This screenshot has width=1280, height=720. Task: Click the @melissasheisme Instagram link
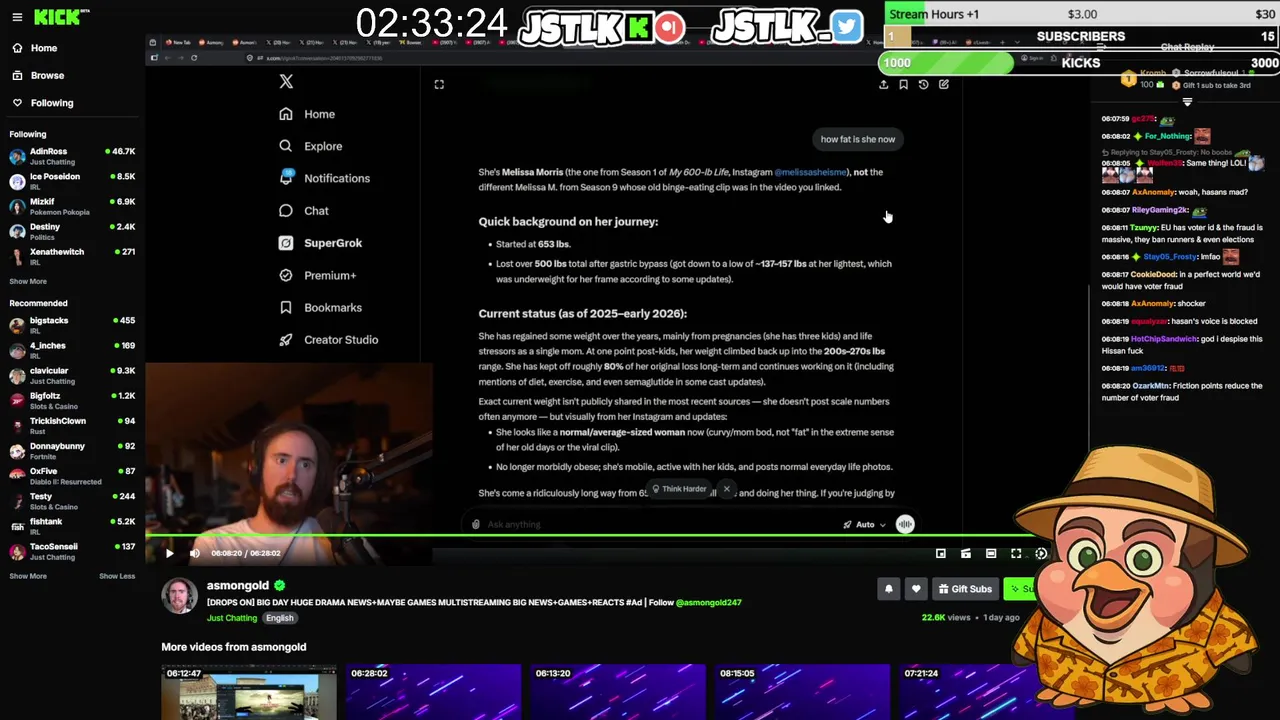pos(810,172)
